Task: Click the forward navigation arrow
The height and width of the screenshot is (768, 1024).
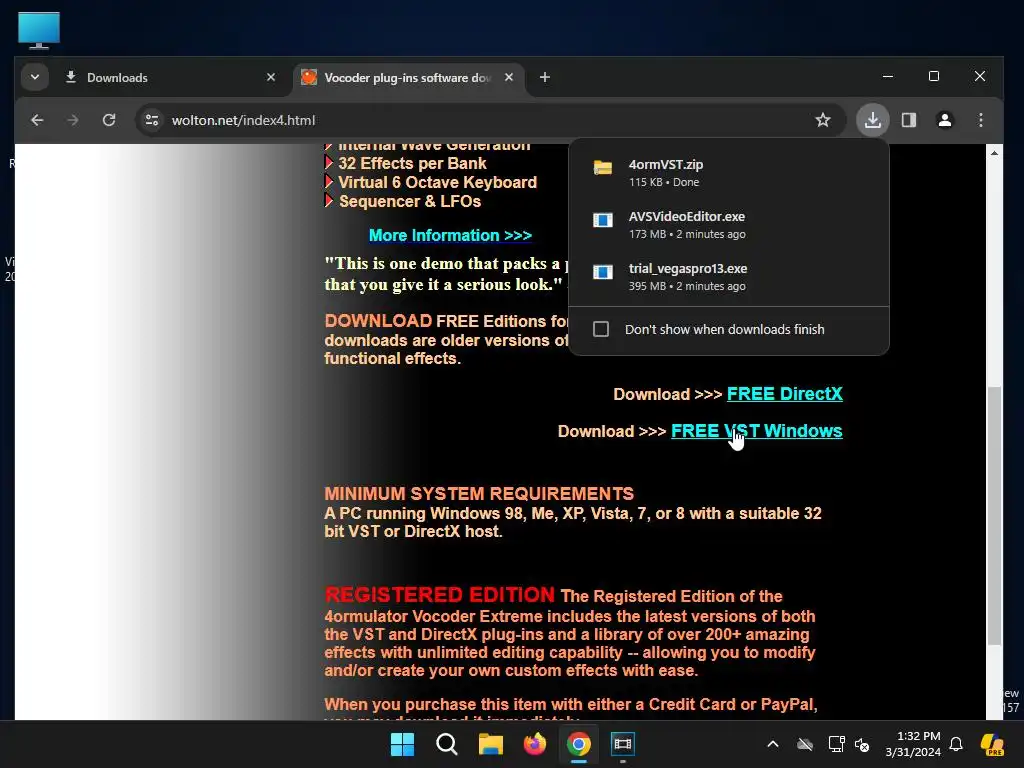Action: (x=73, y=120)
